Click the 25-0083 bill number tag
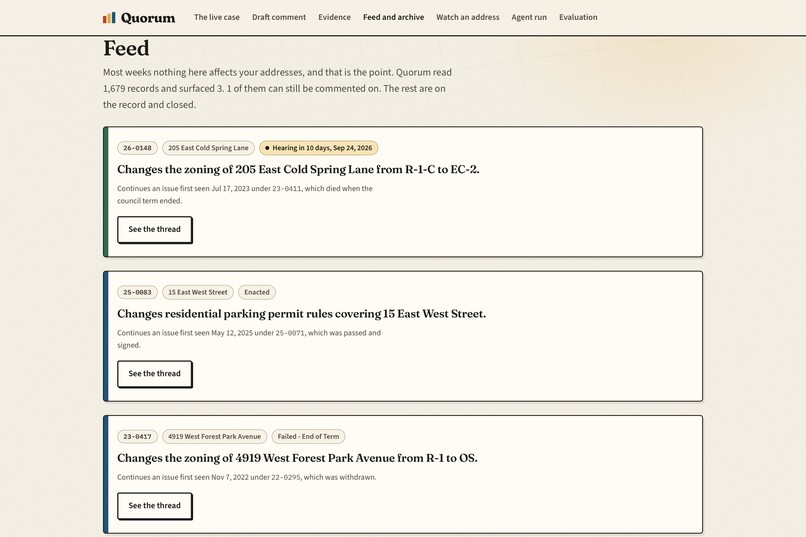 (137, 292)
